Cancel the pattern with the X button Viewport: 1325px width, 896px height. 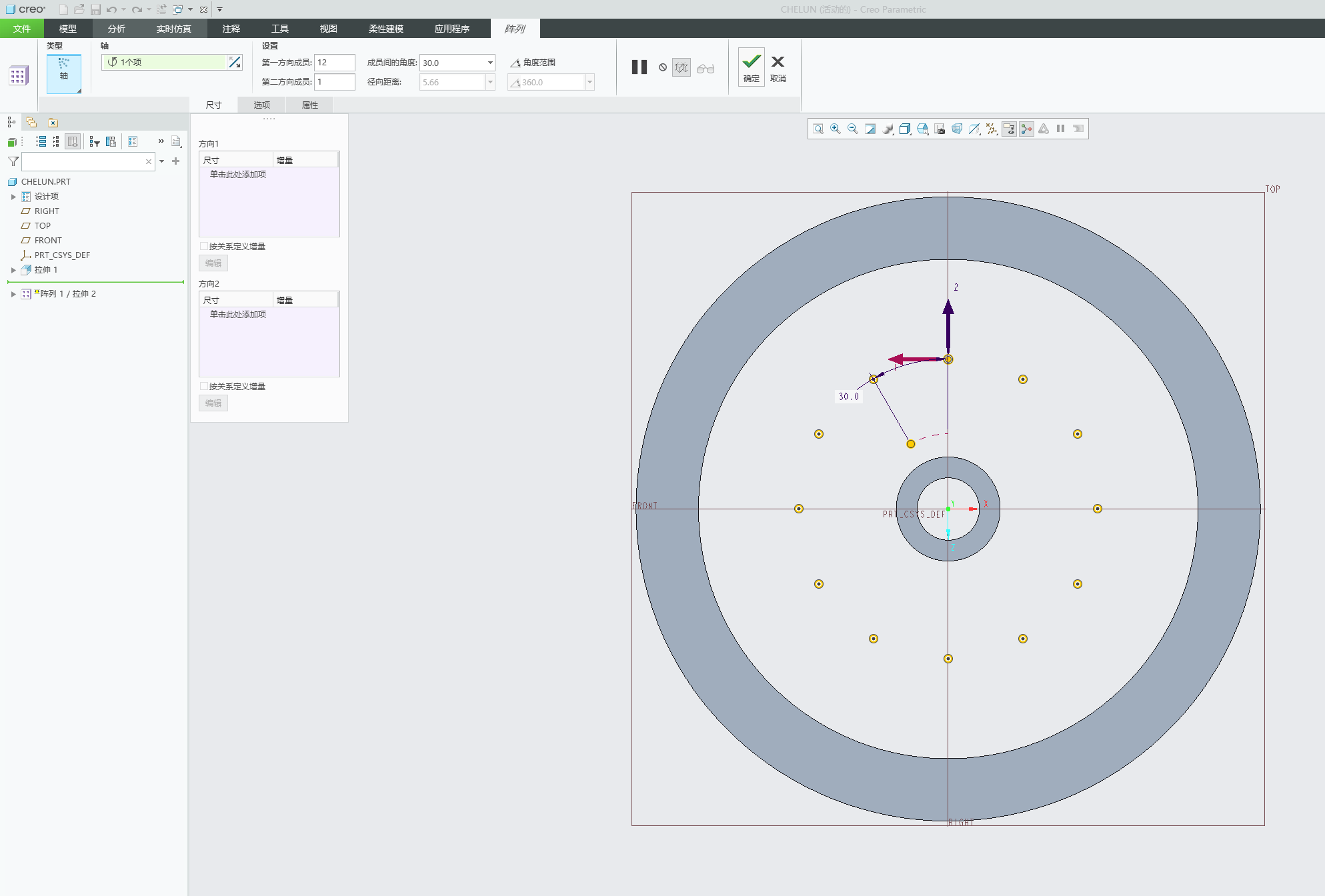pos(778,67)
